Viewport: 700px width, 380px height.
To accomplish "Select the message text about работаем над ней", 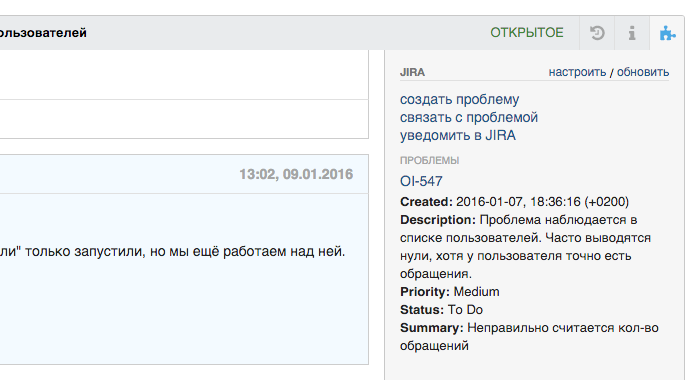I will [x=172, y=251].
